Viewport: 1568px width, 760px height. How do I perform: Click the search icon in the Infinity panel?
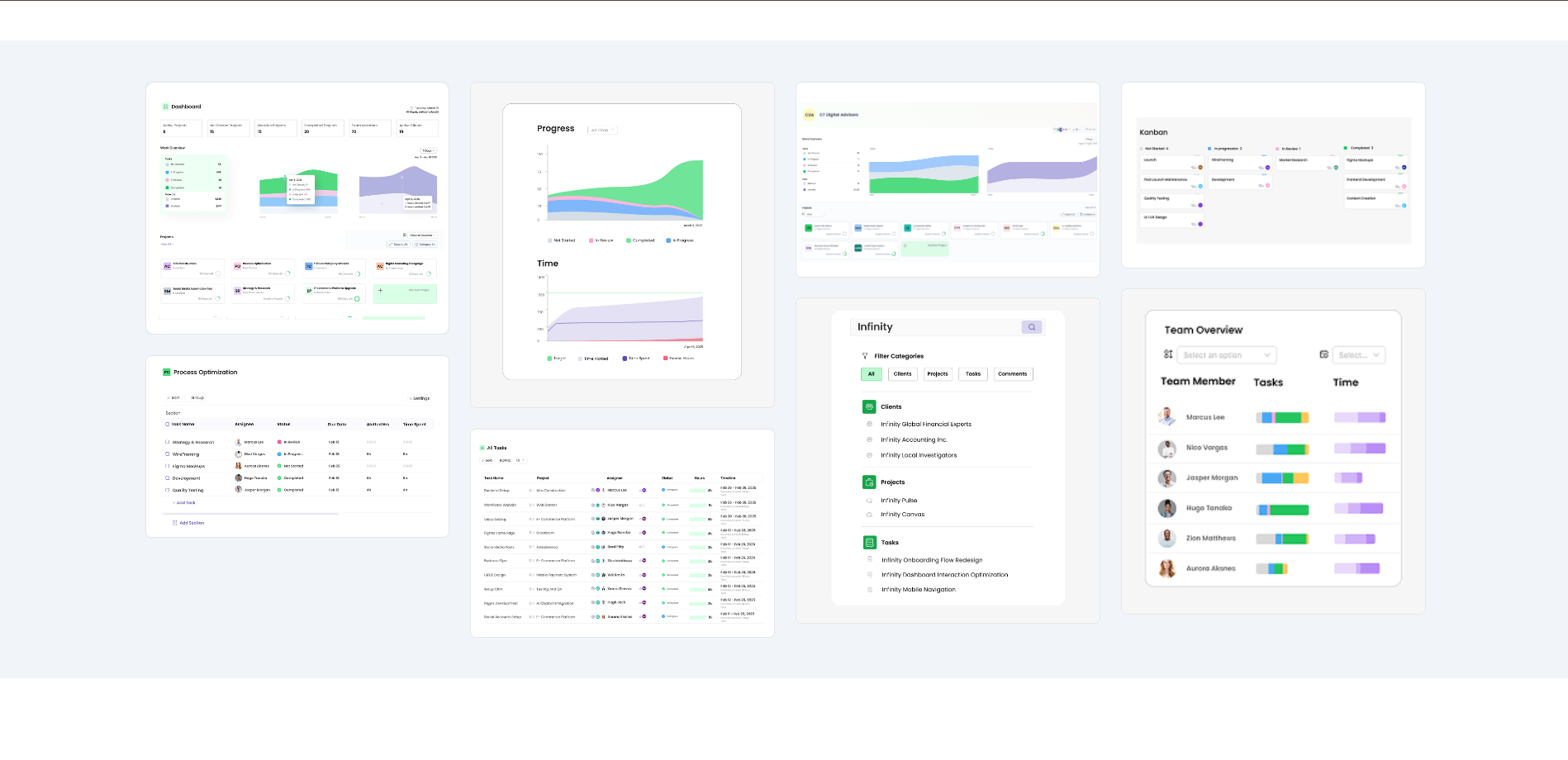[1031, 327]
